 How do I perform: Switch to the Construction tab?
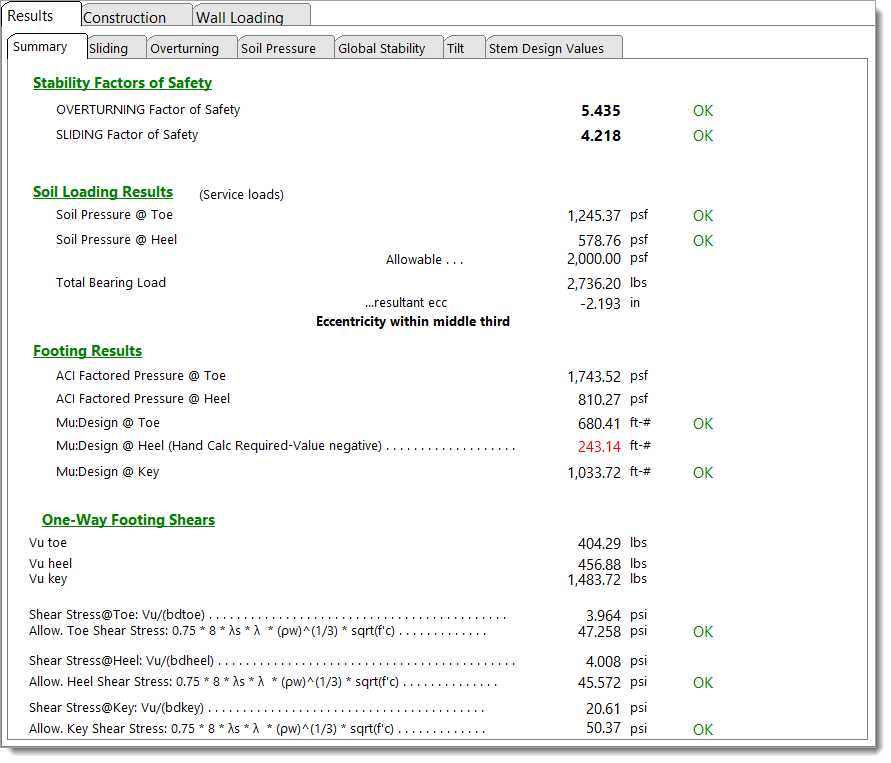coord(125,17)
